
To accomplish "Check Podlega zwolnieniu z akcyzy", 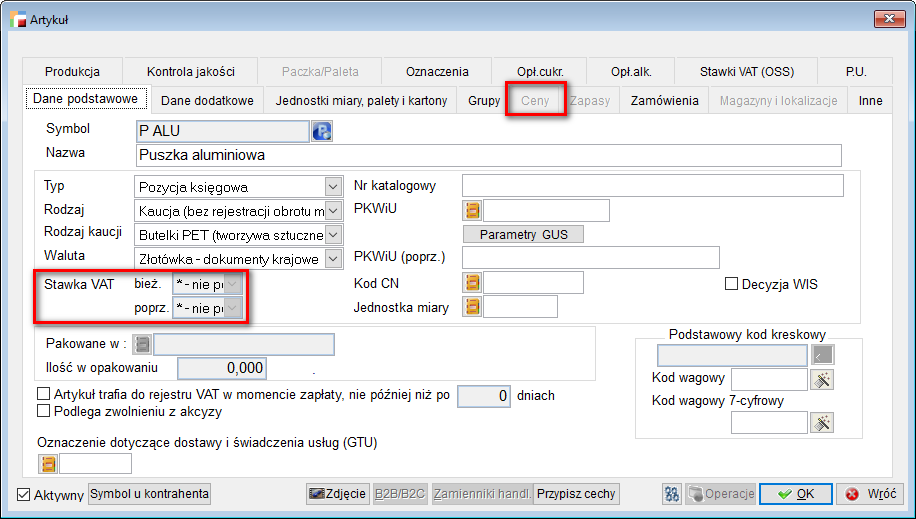I will coord(43,411).
